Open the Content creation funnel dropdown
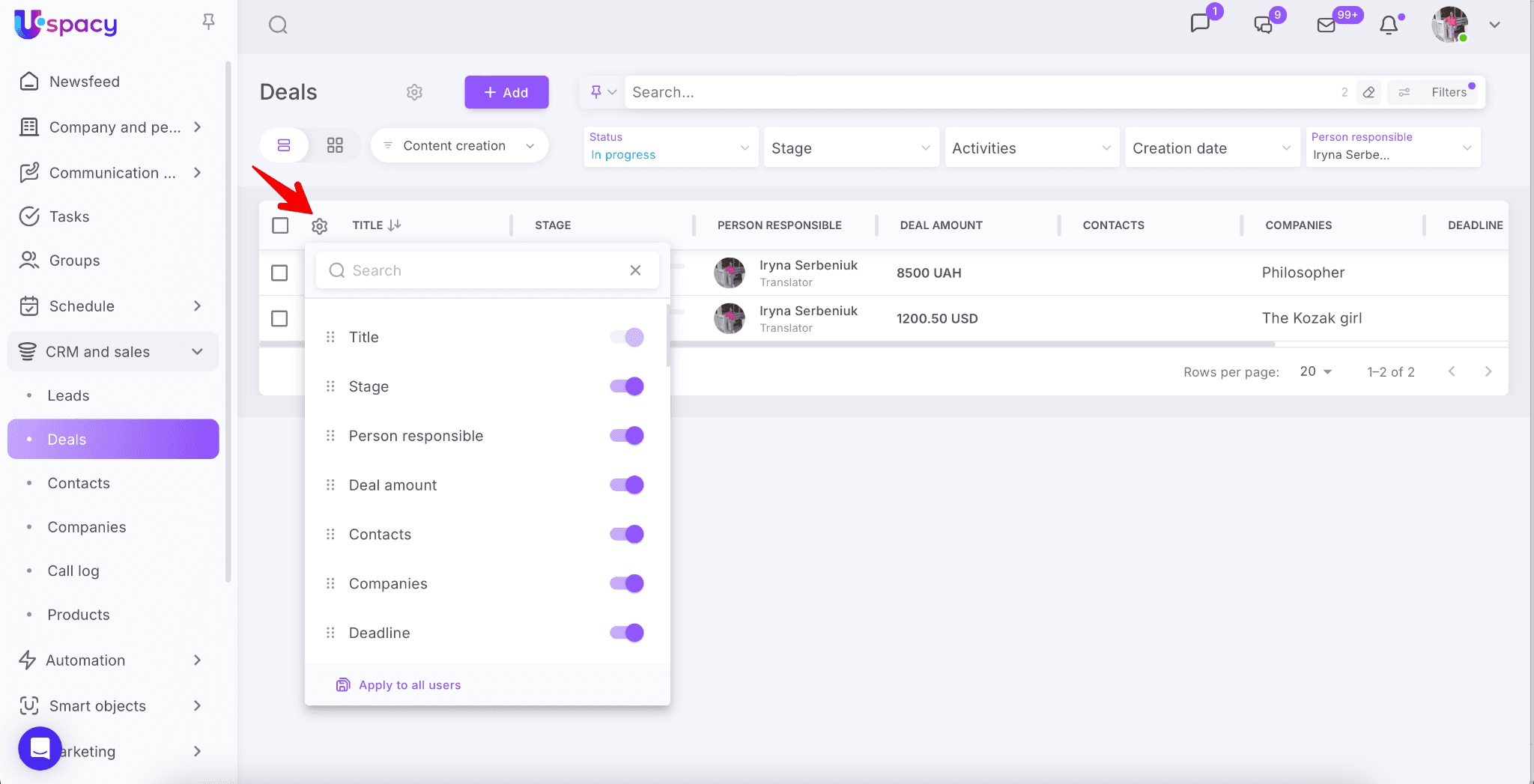The height and width of the screenshot is (784, 1534). pos(459,146)
